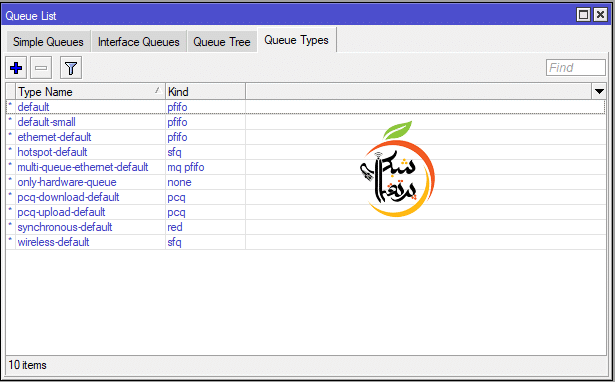Viewport: 615px width, 382px height.
Task: Select the only-hardware-queue row
Action: coord(306,182)
